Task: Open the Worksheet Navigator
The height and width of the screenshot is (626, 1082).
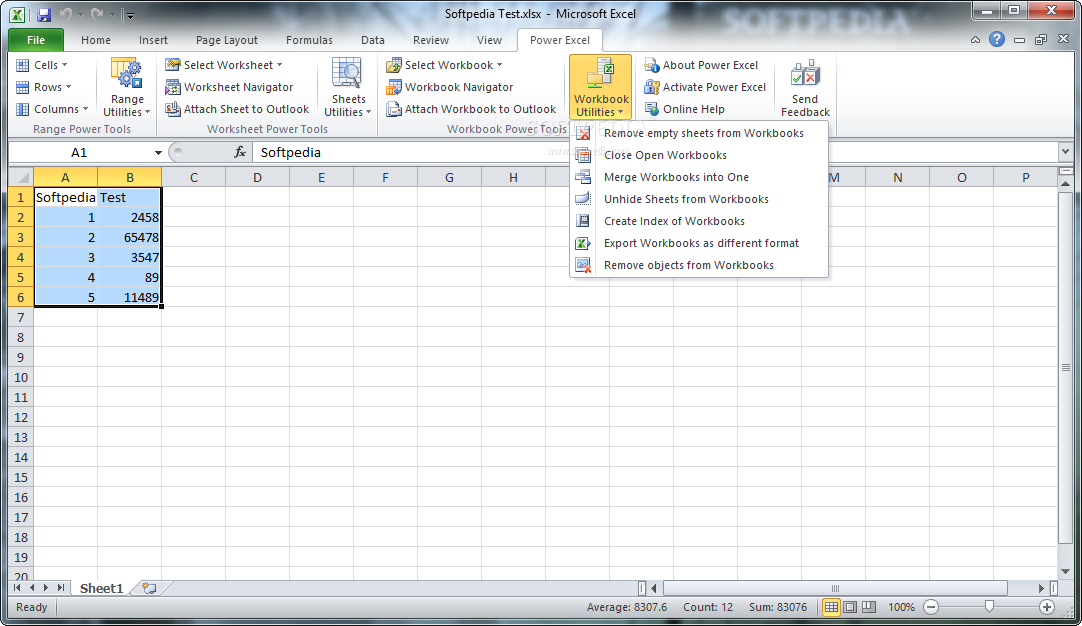Action: click(229, 87)
